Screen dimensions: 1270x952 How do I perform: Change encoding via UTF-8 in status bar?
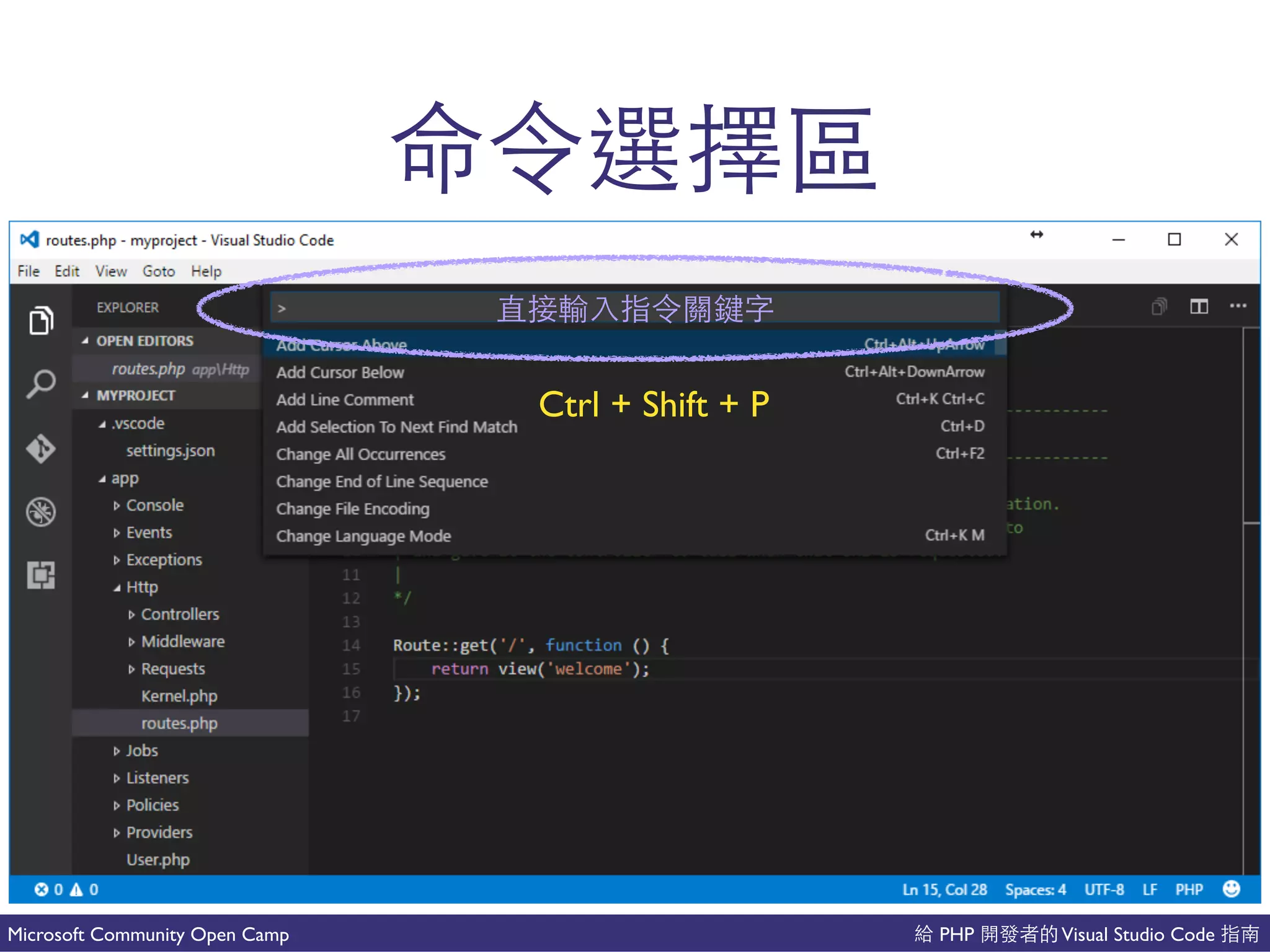coord(1104,889)
